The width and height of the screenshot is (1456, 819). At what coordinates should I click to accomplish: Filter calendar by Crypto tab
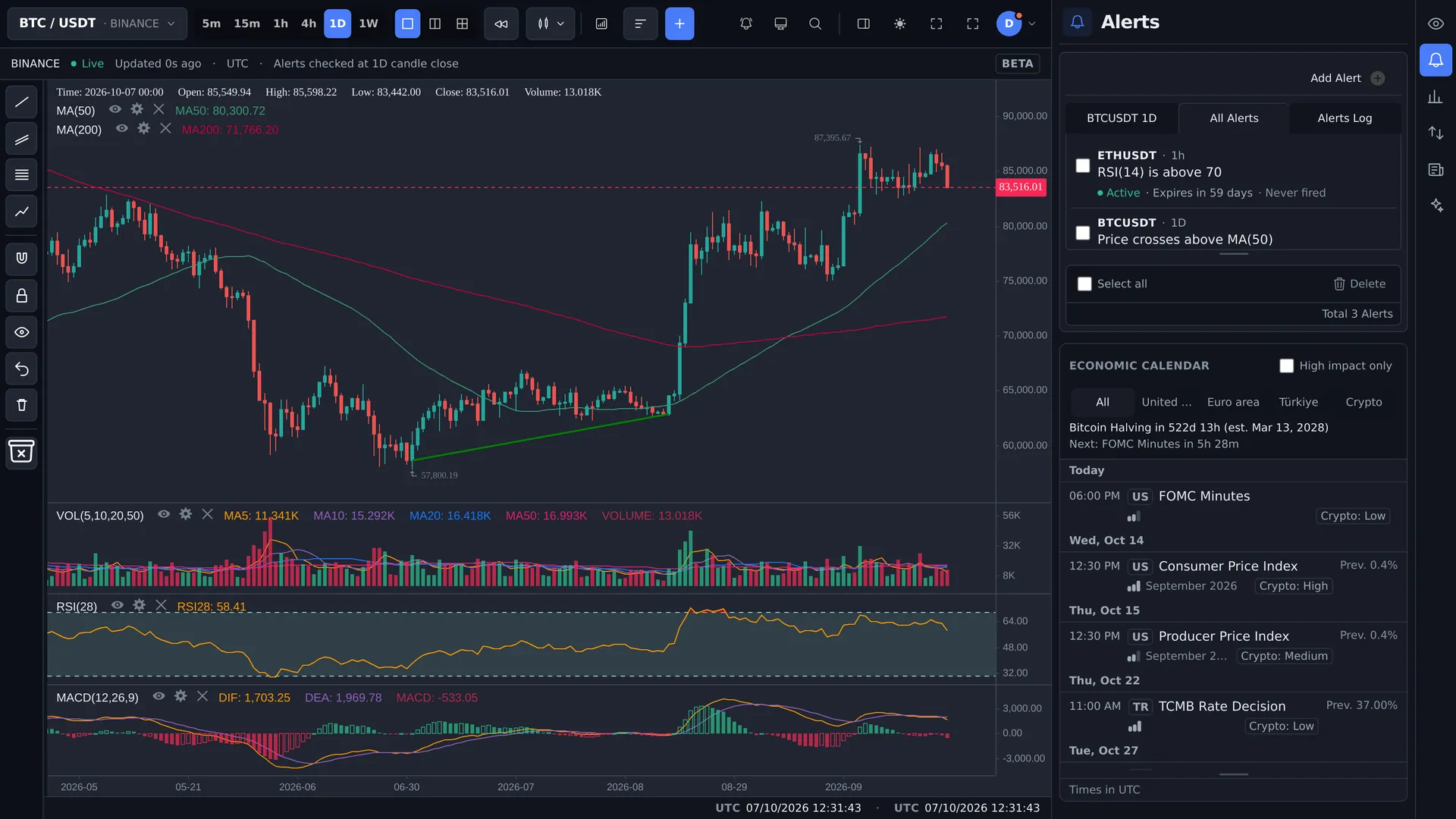[1363, 402]
